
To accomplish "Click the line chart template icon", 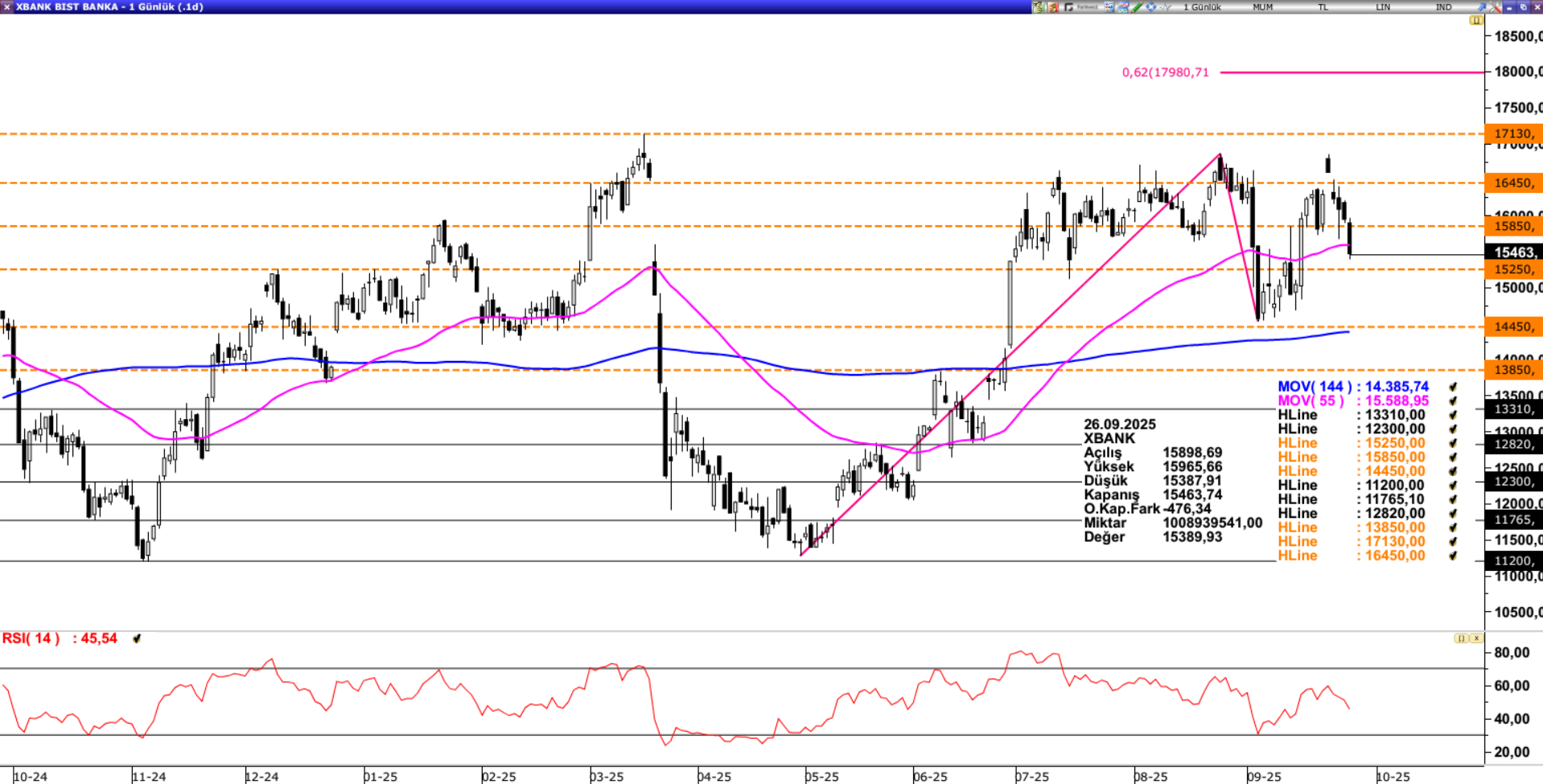I will [x=1123, y=6].
